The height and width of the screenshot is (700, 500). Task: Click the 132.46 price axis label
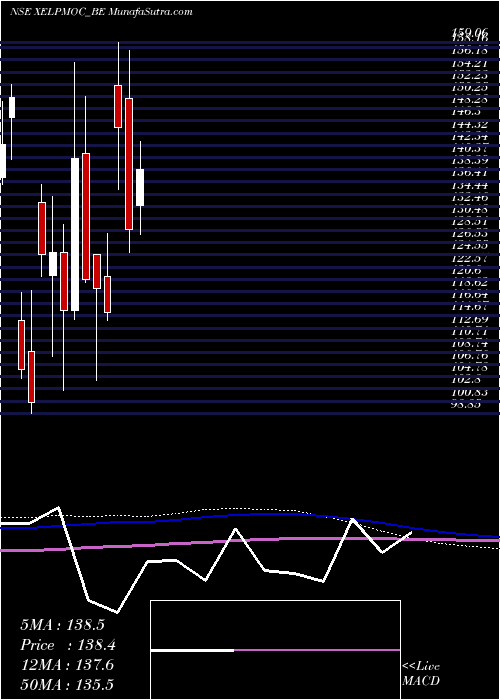[469, 198]
